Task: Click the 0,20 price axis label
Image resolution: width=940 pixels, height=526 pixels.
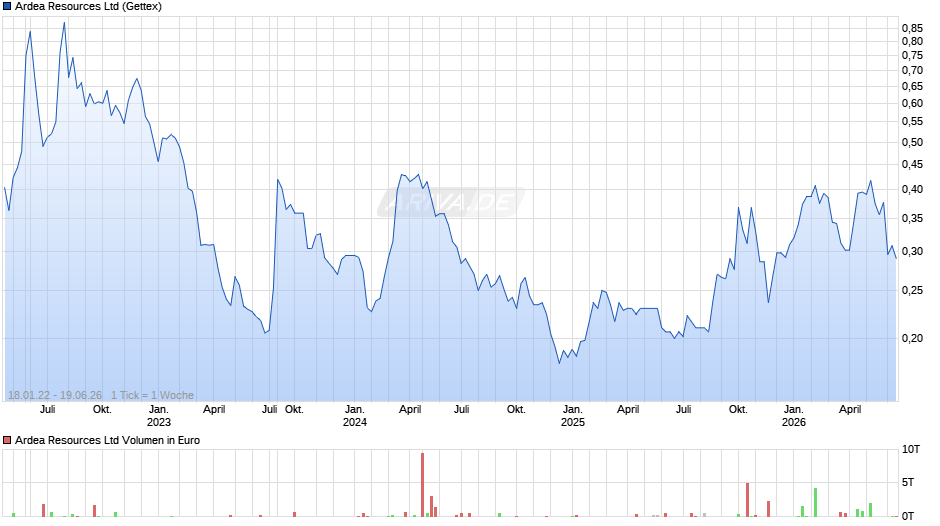Action: 912,338
